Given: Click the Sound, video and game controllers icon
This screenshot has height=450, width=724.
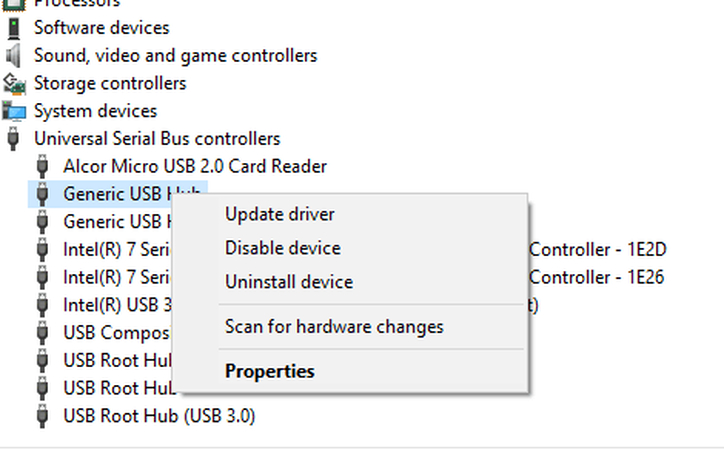Looking at the screenshot, I should tap(14, 56).
